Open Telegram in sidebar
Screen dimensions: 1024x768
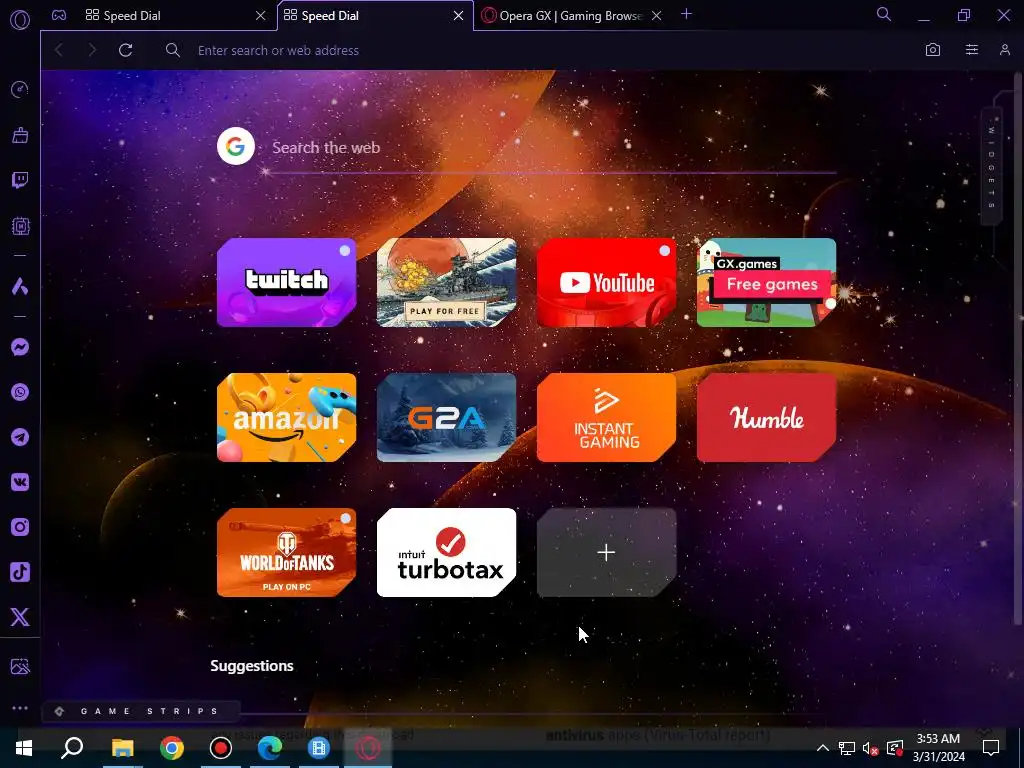[x=20, y=437]
